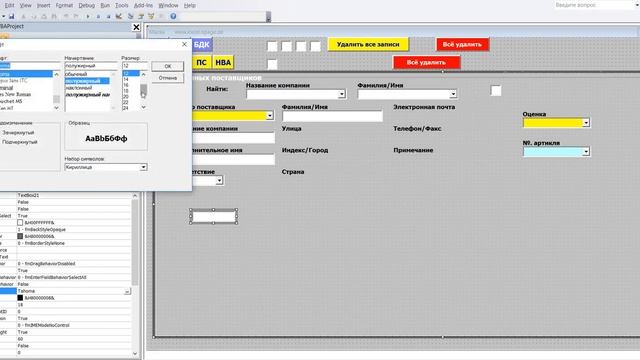Tick checkbox just left of 'Удалить все записи'
The width and height of the screenshot is (640, 360).
pyautogui.click(x=316, y=46)
